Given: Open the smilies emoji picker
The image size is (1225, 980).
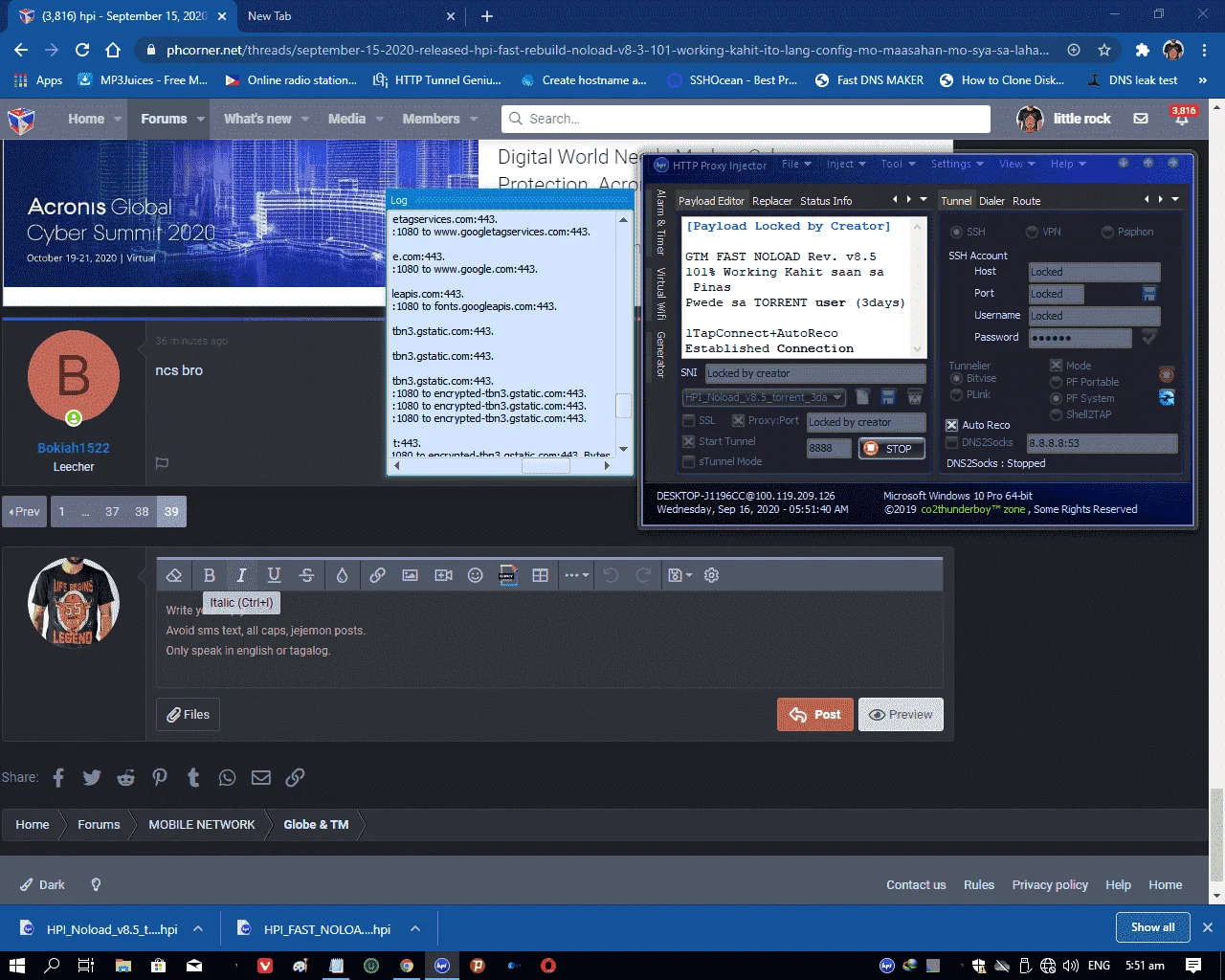Looking at the screenshot, I should click(x=475, y=575).
